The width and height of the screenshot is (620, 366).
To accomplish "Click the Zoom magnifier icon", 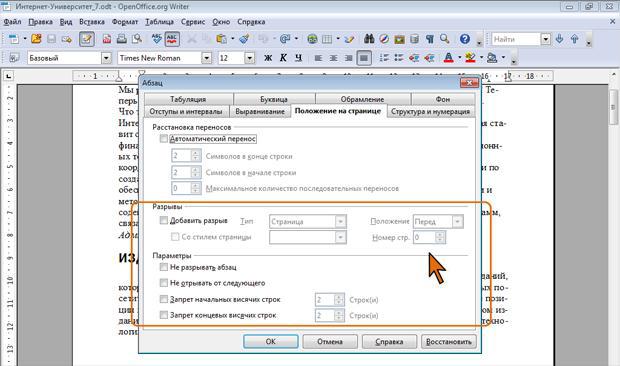I will (445, 39).
